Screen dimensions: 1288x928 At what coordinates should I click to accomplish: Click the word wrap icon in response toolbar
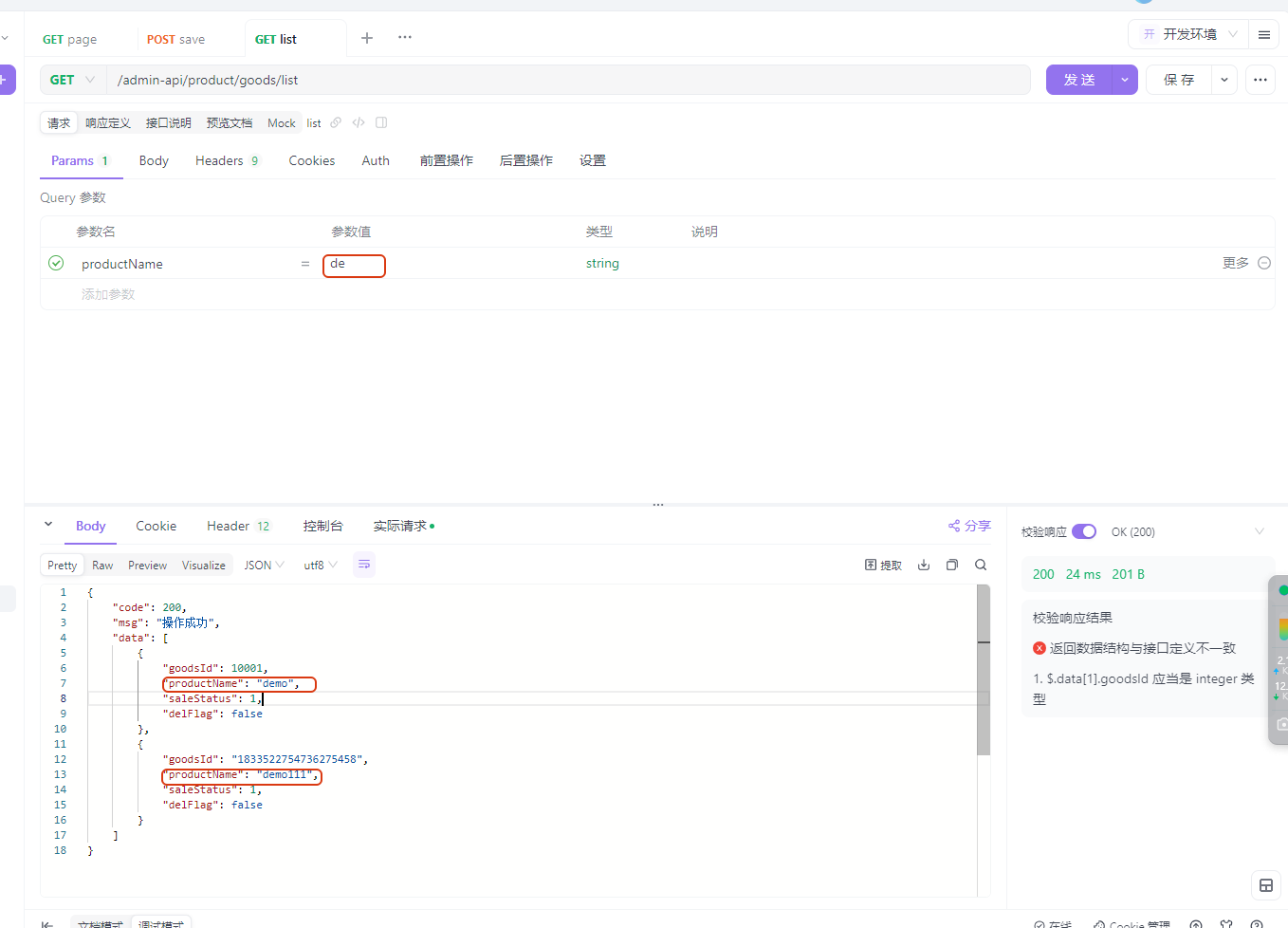pos(364,565)
